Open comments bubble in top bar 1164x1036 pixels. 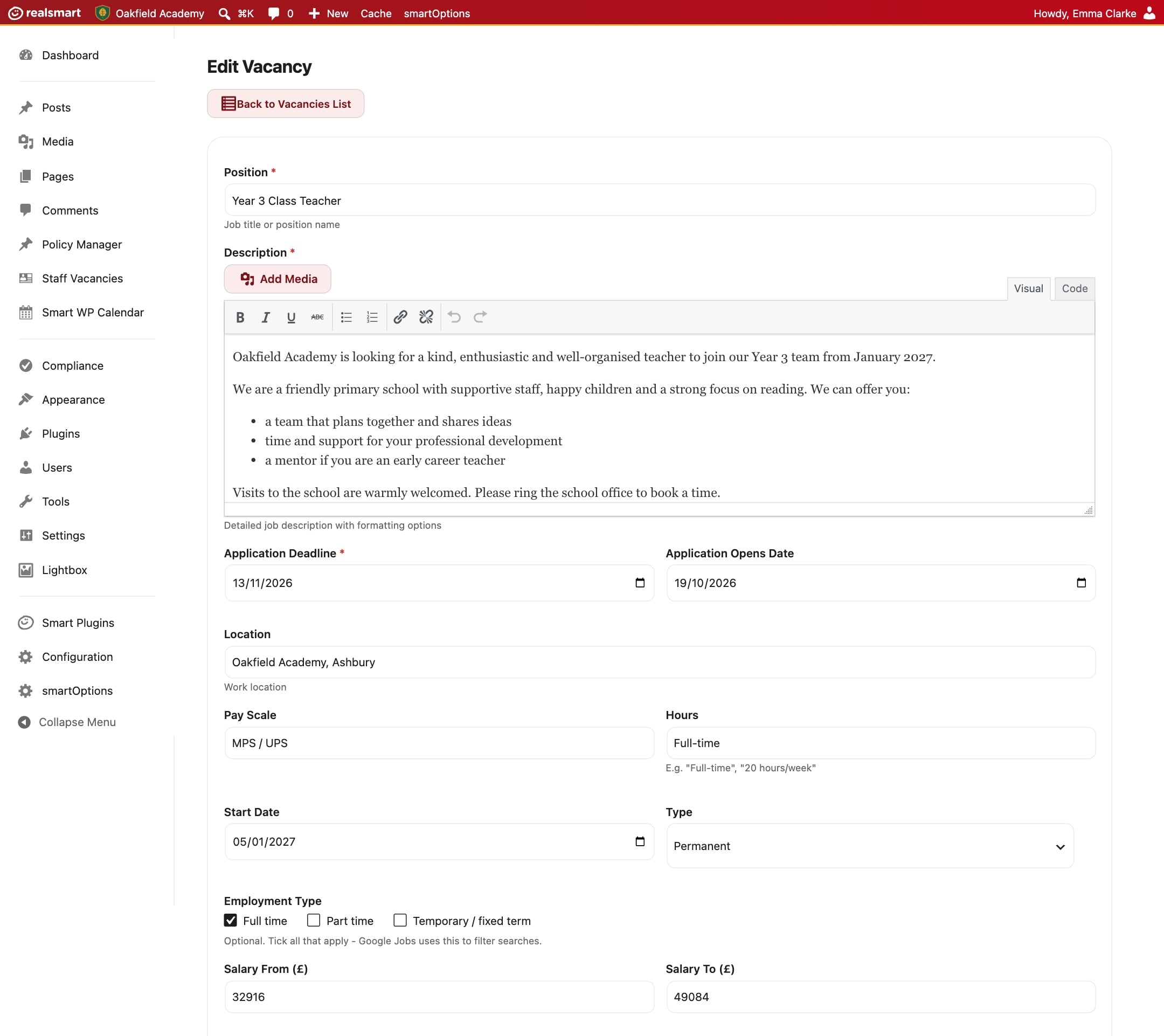273,13
